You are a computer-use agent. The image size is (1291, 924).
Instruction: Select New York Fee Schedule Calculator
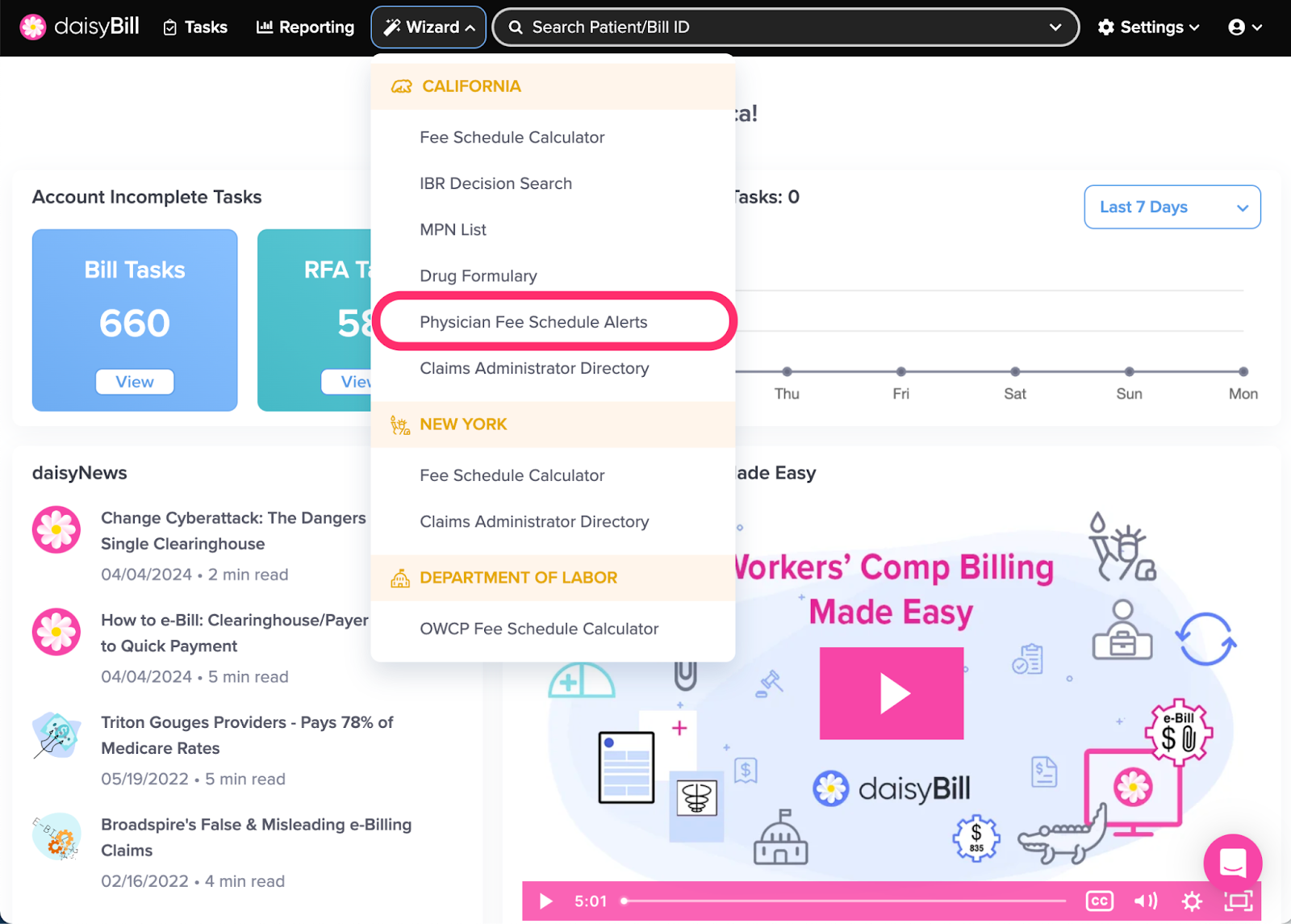click(x=512, y=475)
